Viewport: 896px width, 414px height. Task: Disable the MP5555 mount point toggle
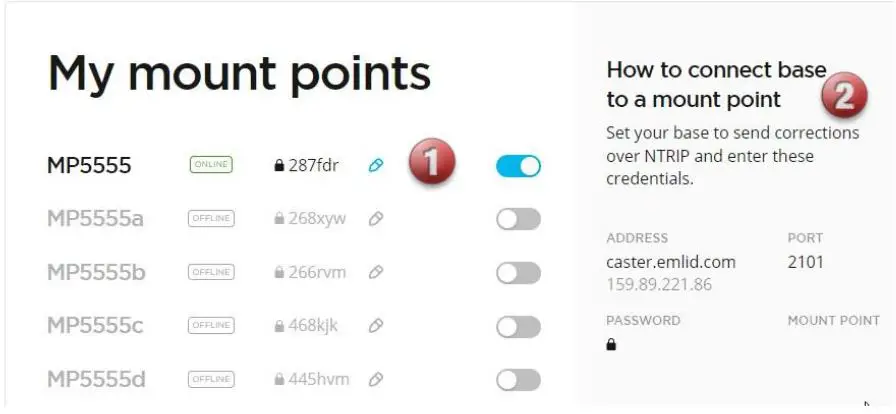518,166
